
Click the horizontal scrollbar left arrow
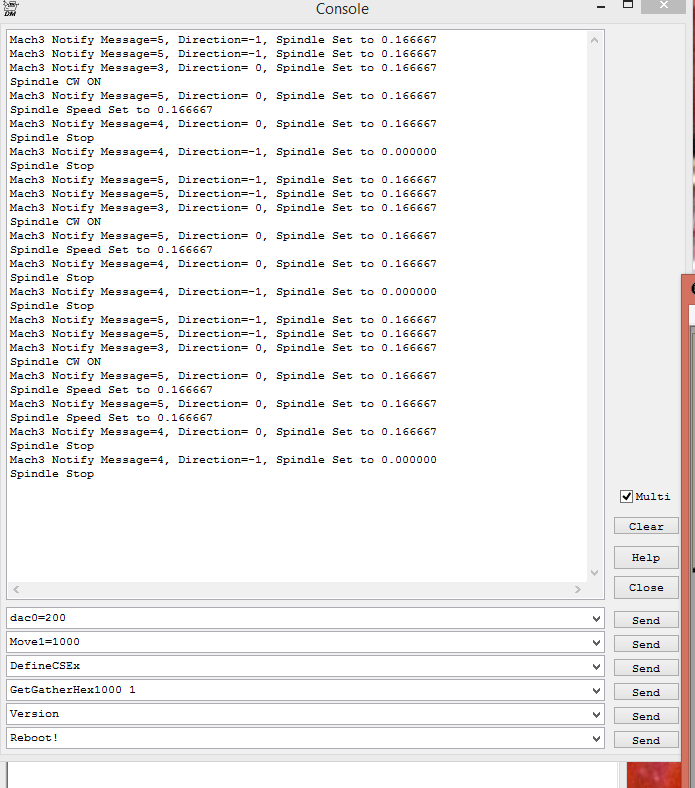(x=17, y=590)
